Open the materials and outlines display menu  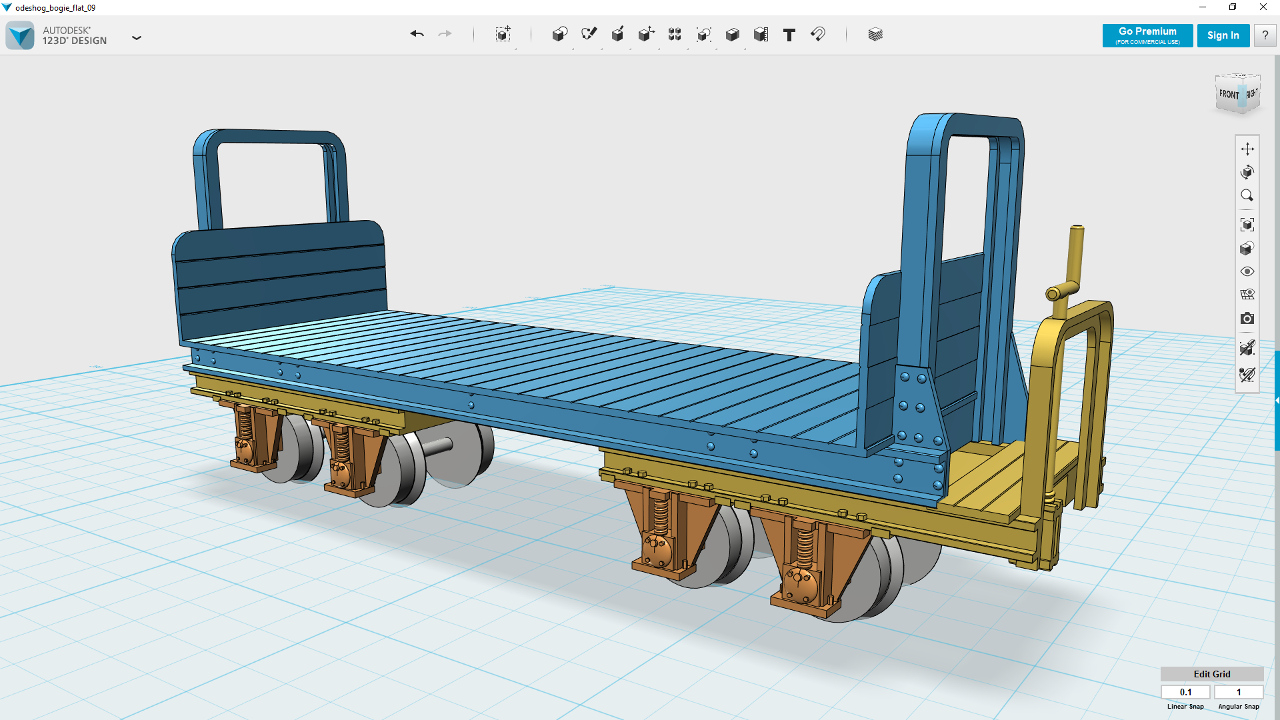point(1247,248)
